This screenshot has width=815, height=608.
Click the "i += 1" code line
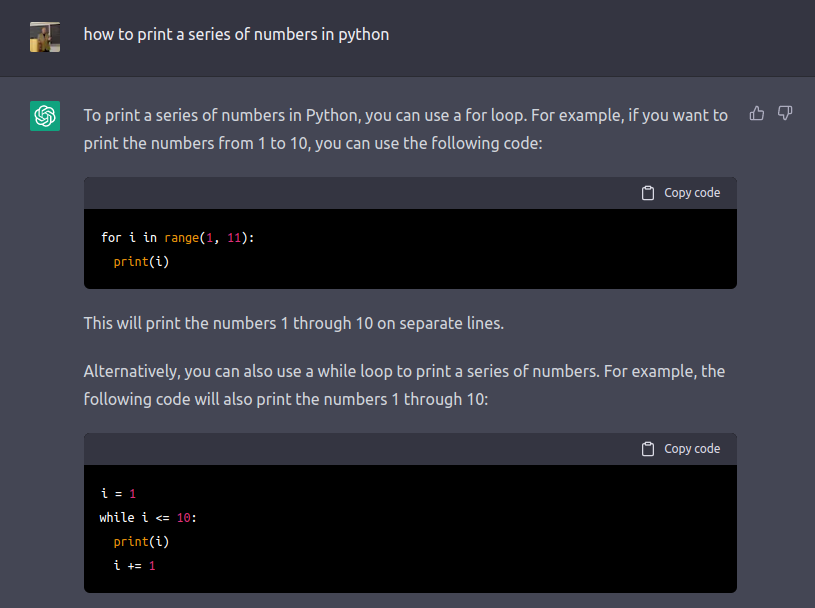[x=134, y=565]
